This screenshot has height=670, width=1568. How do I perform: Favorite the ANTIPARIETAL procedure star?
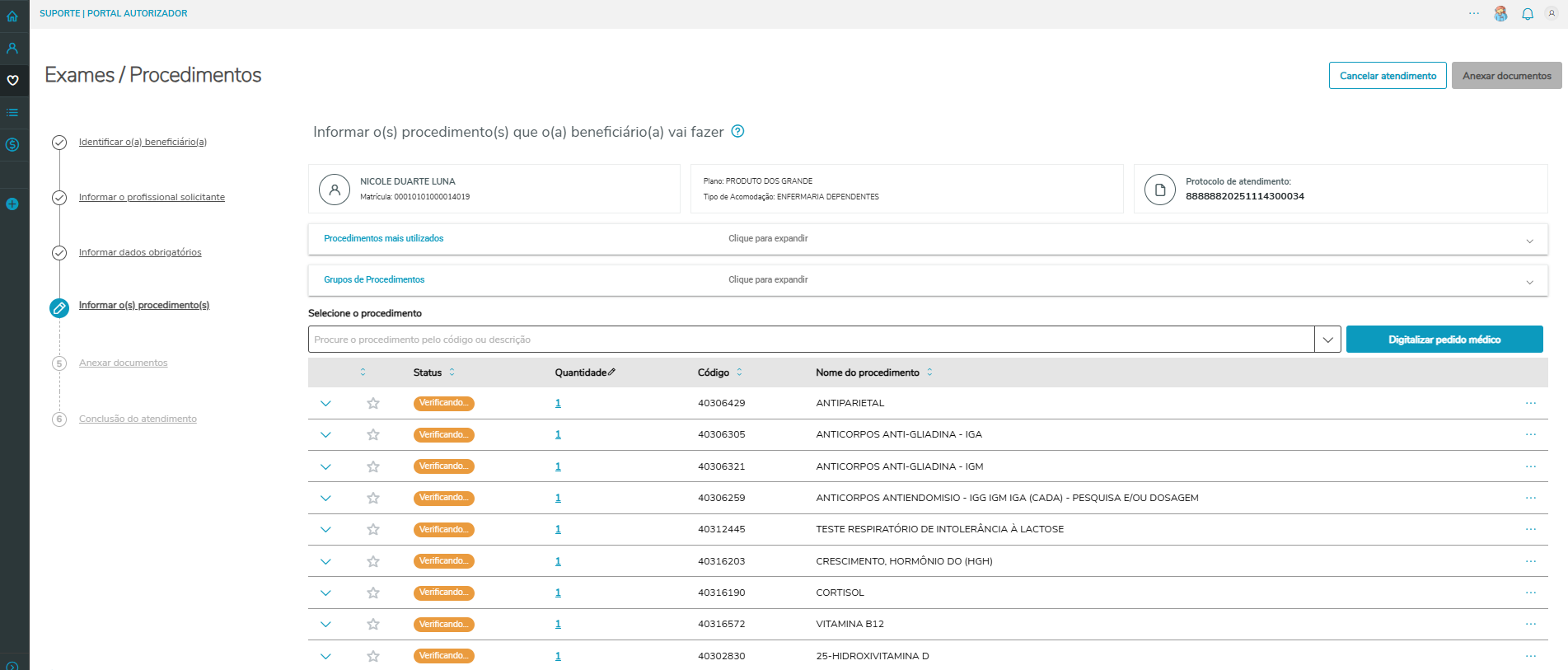tap(373, 403)
